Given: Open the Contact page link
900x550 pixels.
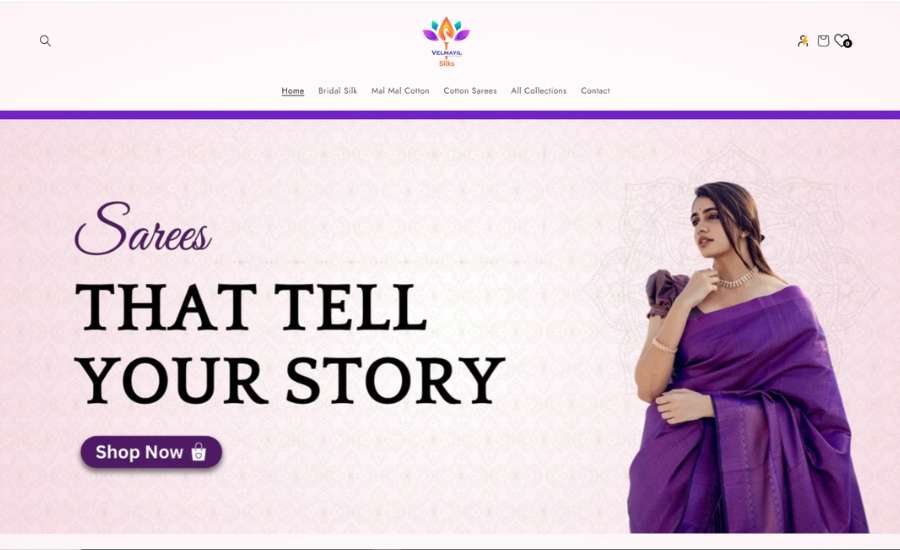Looking at the screenshot, I should (x=595, y=91).
